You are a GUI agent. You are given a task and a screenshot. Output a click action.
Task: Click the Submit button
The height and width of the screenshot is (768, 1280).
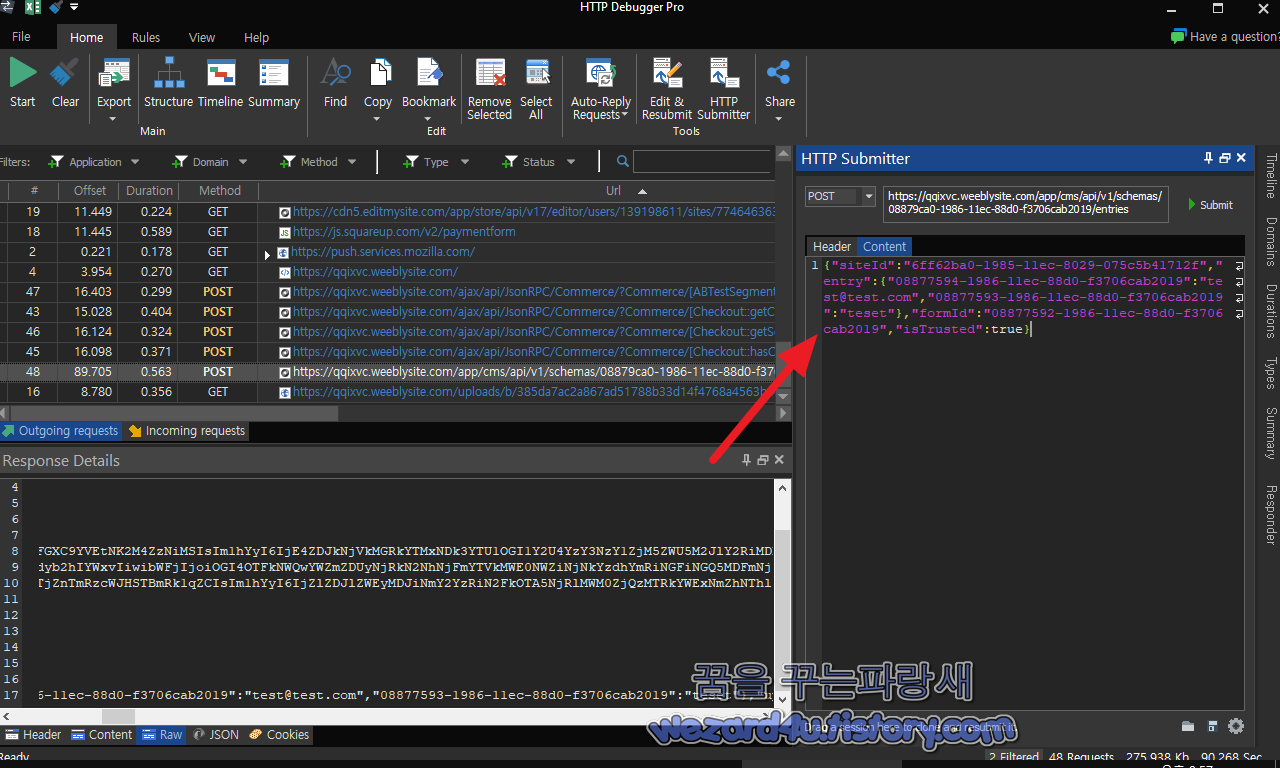coord(1210,204)
